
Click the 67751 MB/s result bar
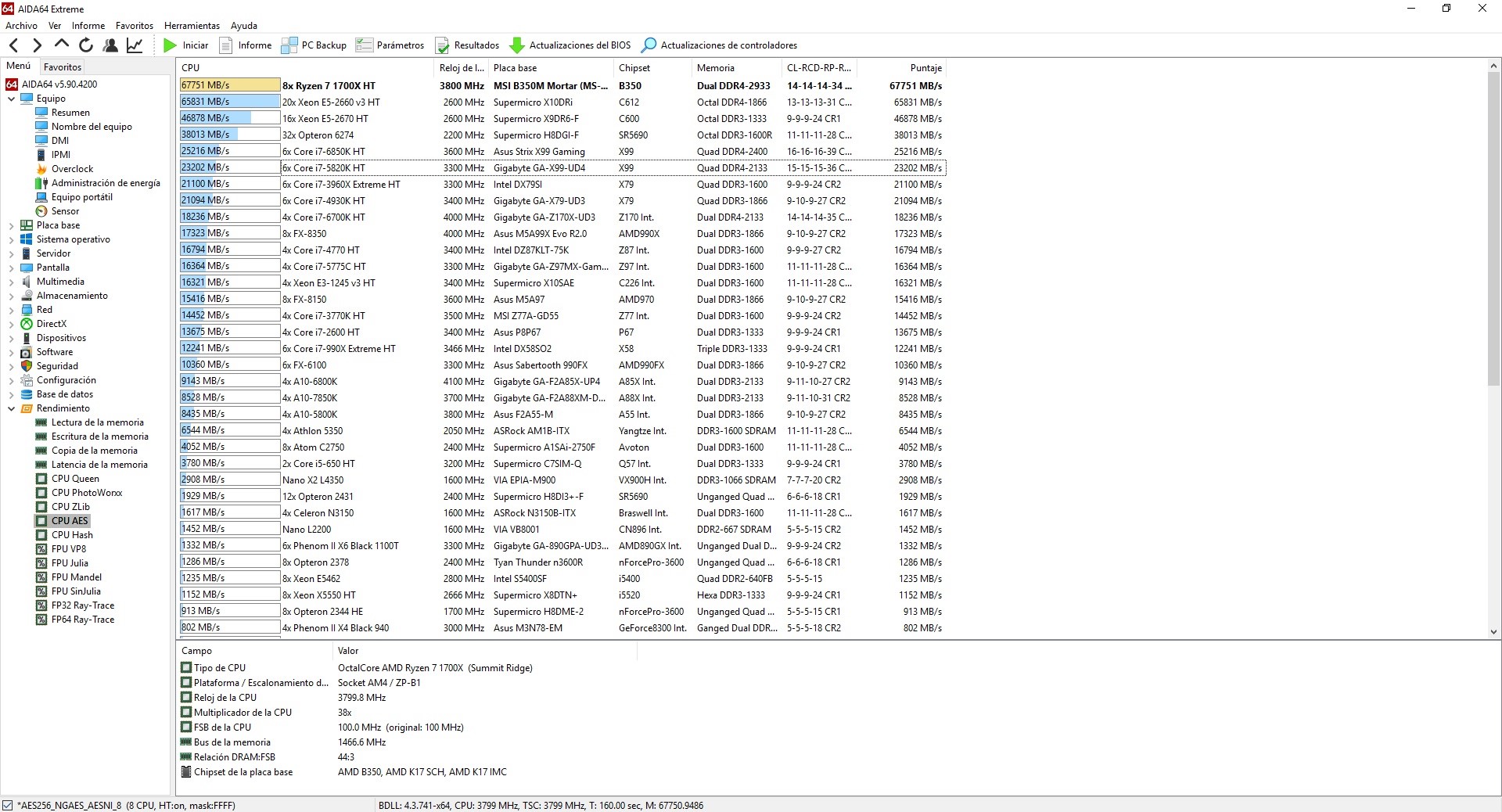pos(230,85)
